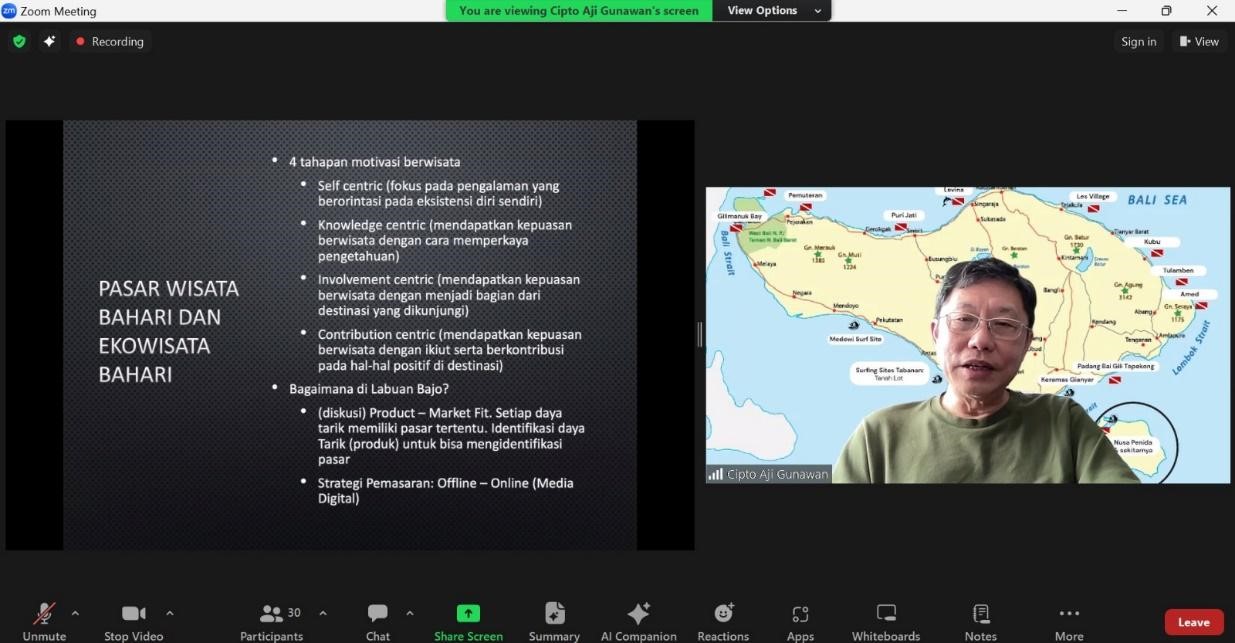Click the Recording indicator
This screenshot has width=1235, height=643.
point(110,42)
